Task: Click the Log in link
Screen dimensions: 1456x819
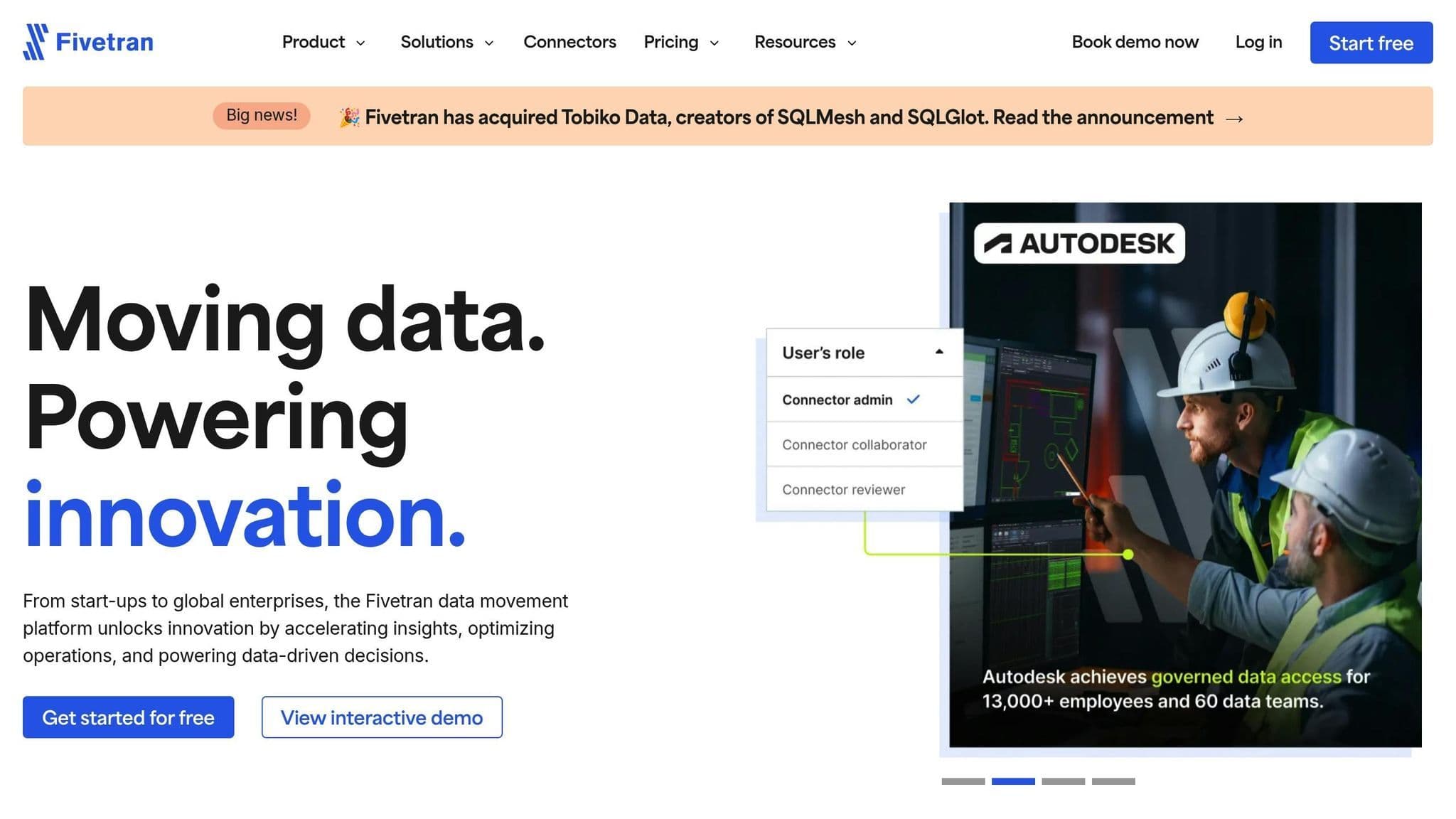Action: (x=1258, y=43)
